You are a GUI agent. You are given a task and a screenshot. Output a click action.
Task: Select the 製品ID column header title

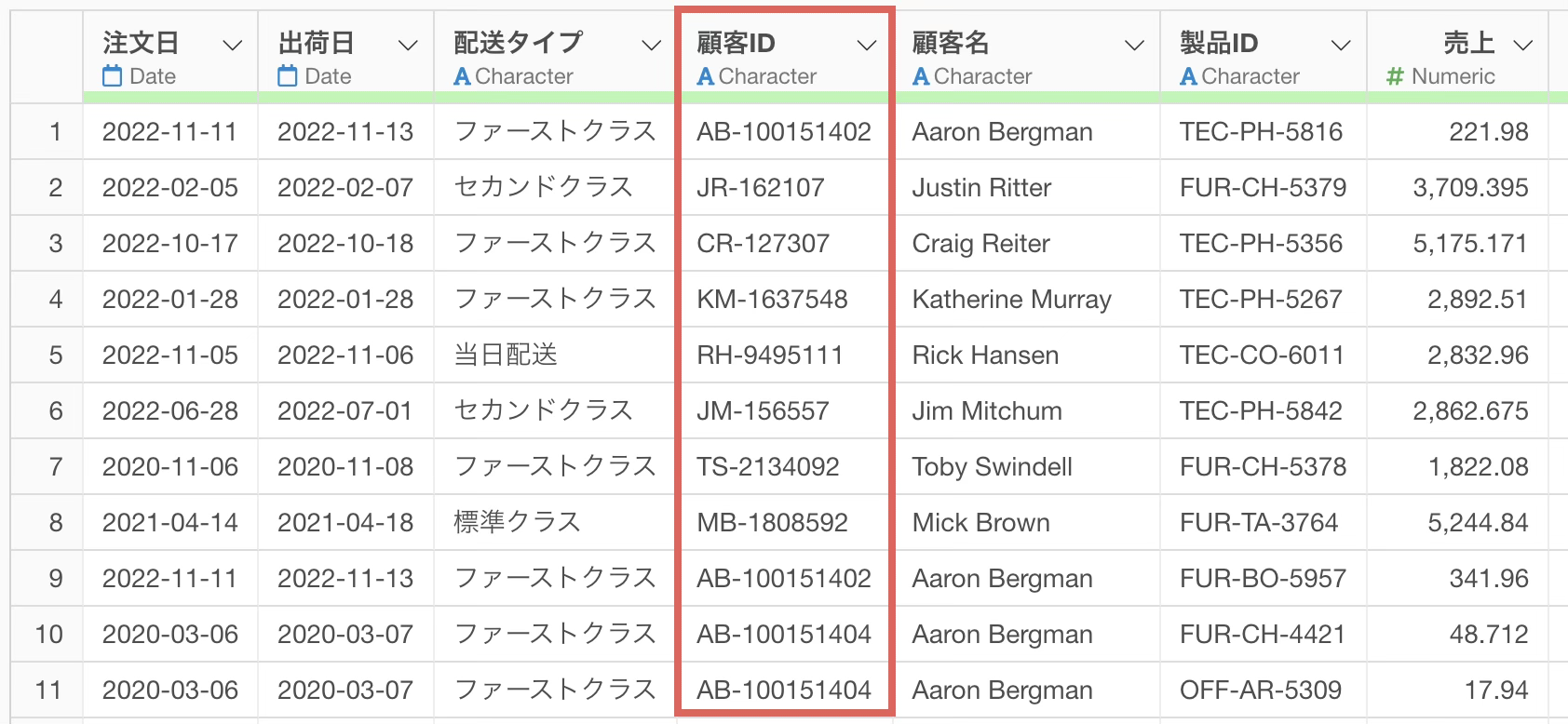(x=1218, y=43)
